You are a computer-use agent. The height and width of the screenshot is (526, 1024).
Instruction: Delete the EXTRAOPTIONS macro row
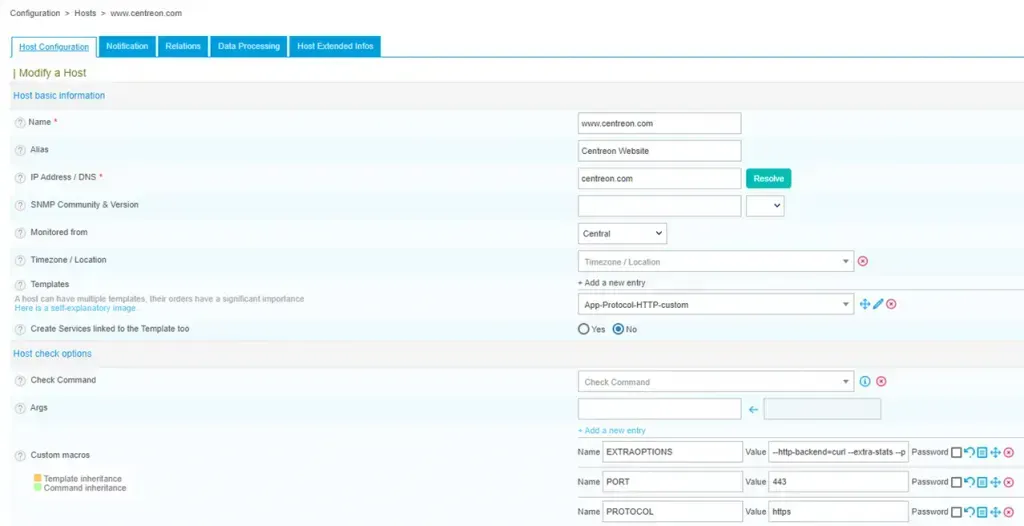(x=1008, y=452)
